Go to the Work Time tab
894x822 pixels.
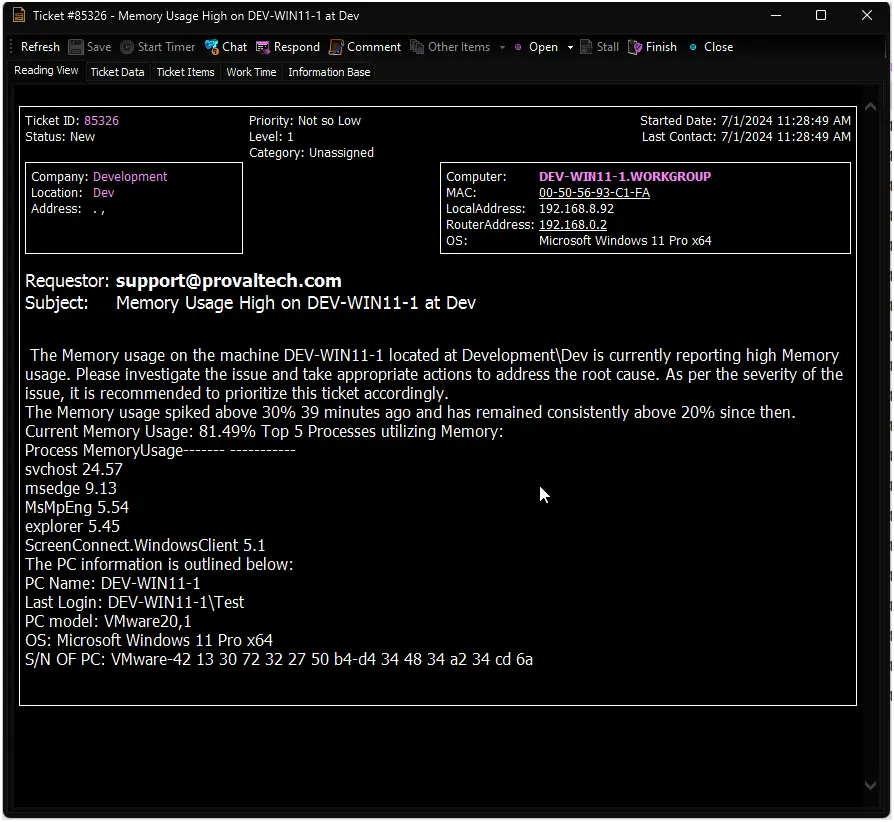point(251,72)
